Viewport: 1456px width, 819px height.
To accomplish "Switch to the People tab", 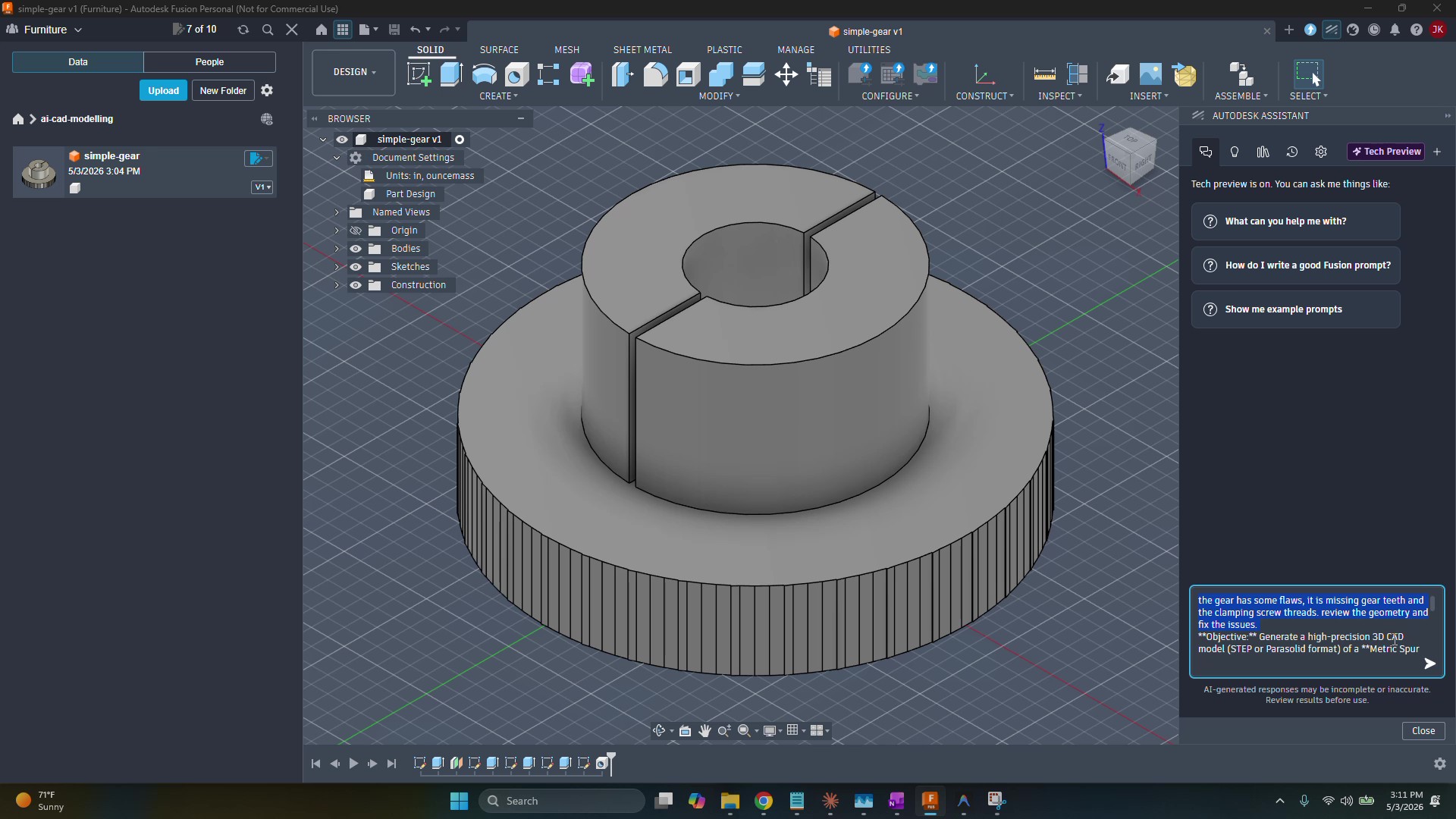I will tap(209, 62).
